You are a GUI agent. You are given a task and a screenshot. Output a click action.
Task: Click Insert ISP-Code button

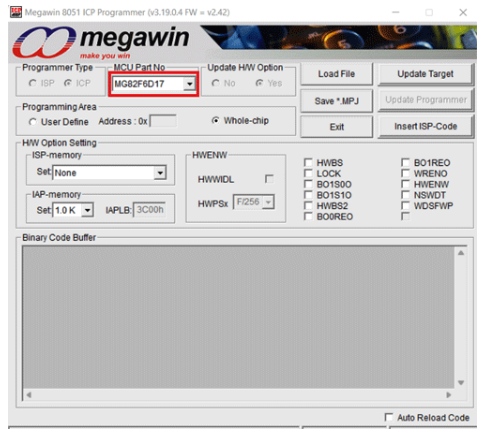(425, 126)
